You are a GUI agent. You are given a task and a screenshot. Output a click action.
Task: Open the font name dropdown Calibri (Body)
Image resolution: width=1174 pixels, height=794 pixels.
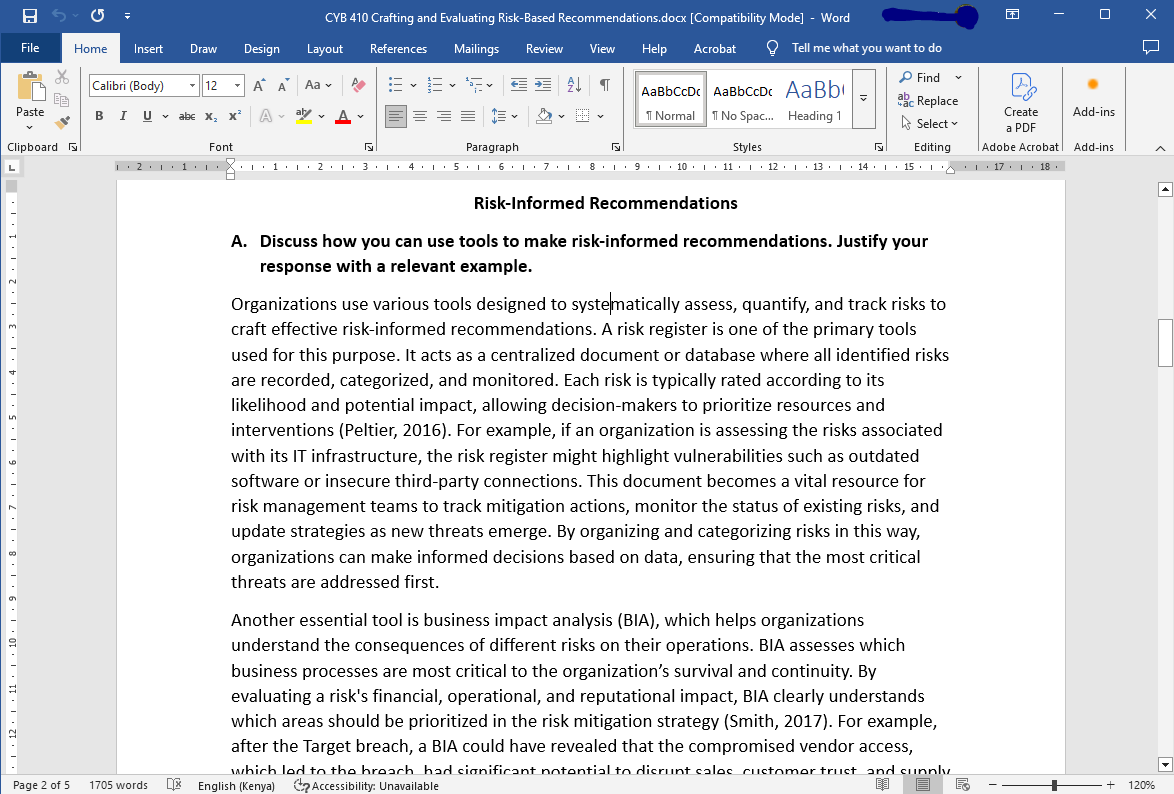pos(192,85)
